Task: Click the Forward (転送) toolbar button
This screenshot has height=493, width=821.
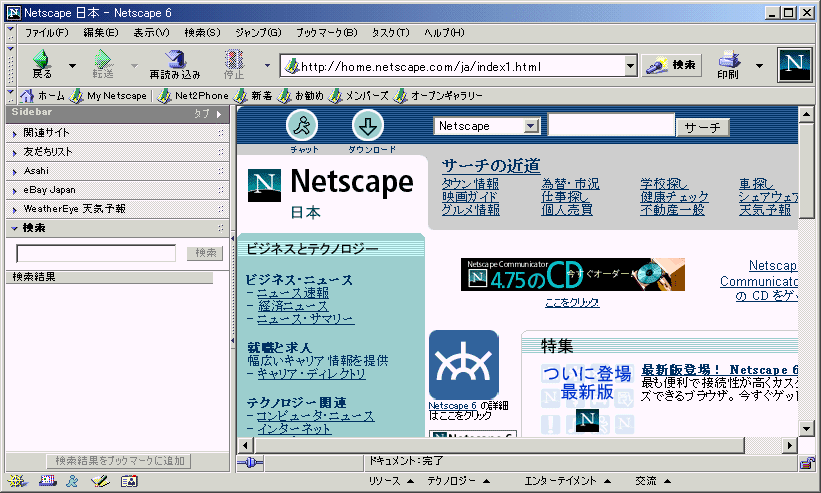Action: point(103,64)
